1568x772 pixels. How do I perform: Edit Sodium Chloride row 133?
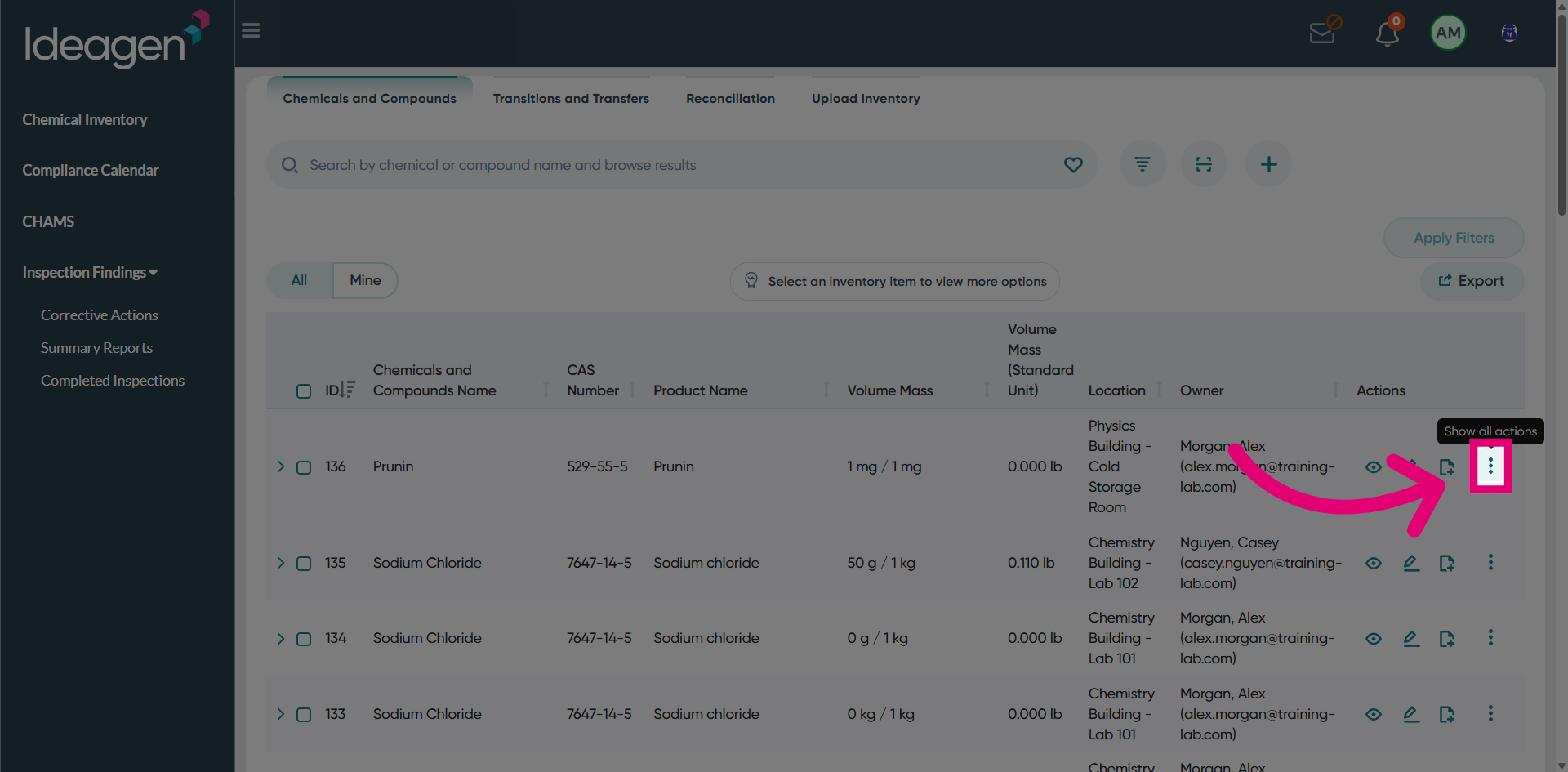1411,714
